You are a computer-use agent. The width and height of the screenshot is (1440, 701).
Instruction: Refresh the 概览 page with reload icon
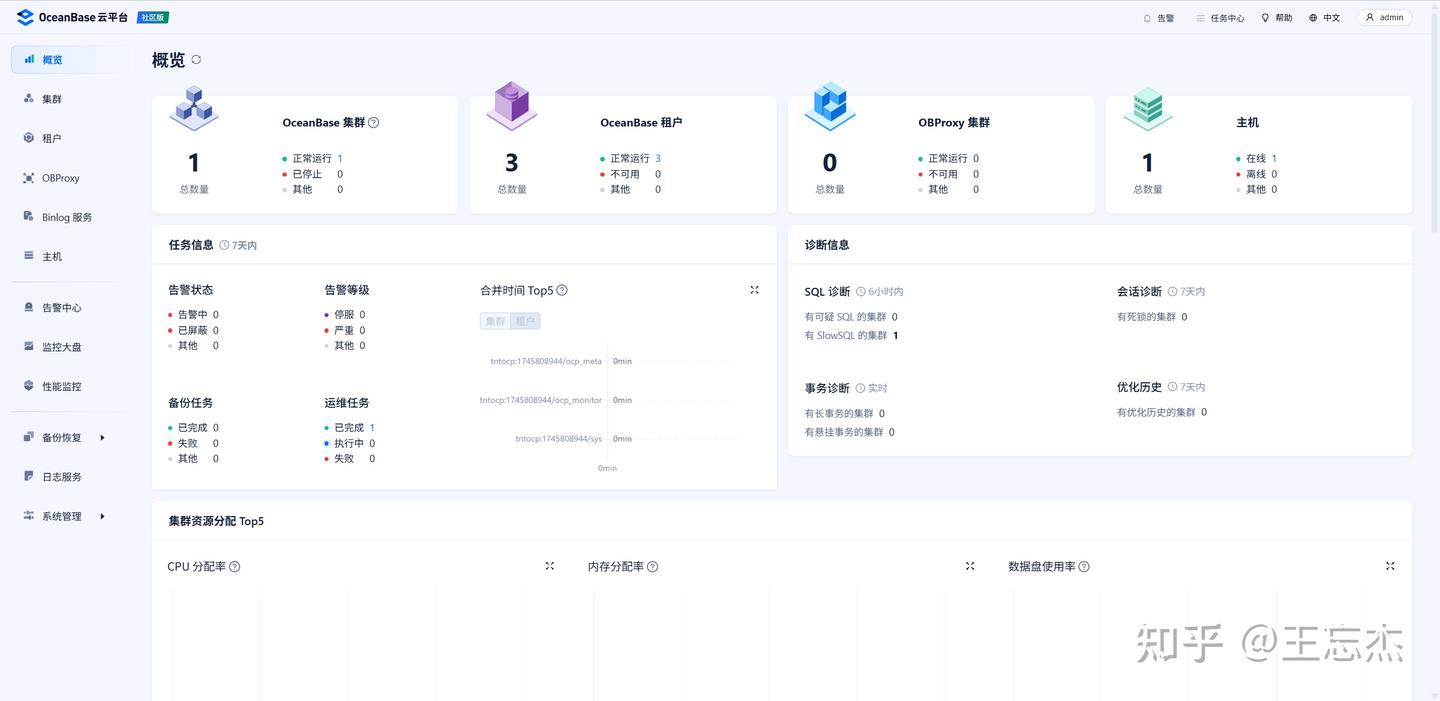(x=196, y=60)
